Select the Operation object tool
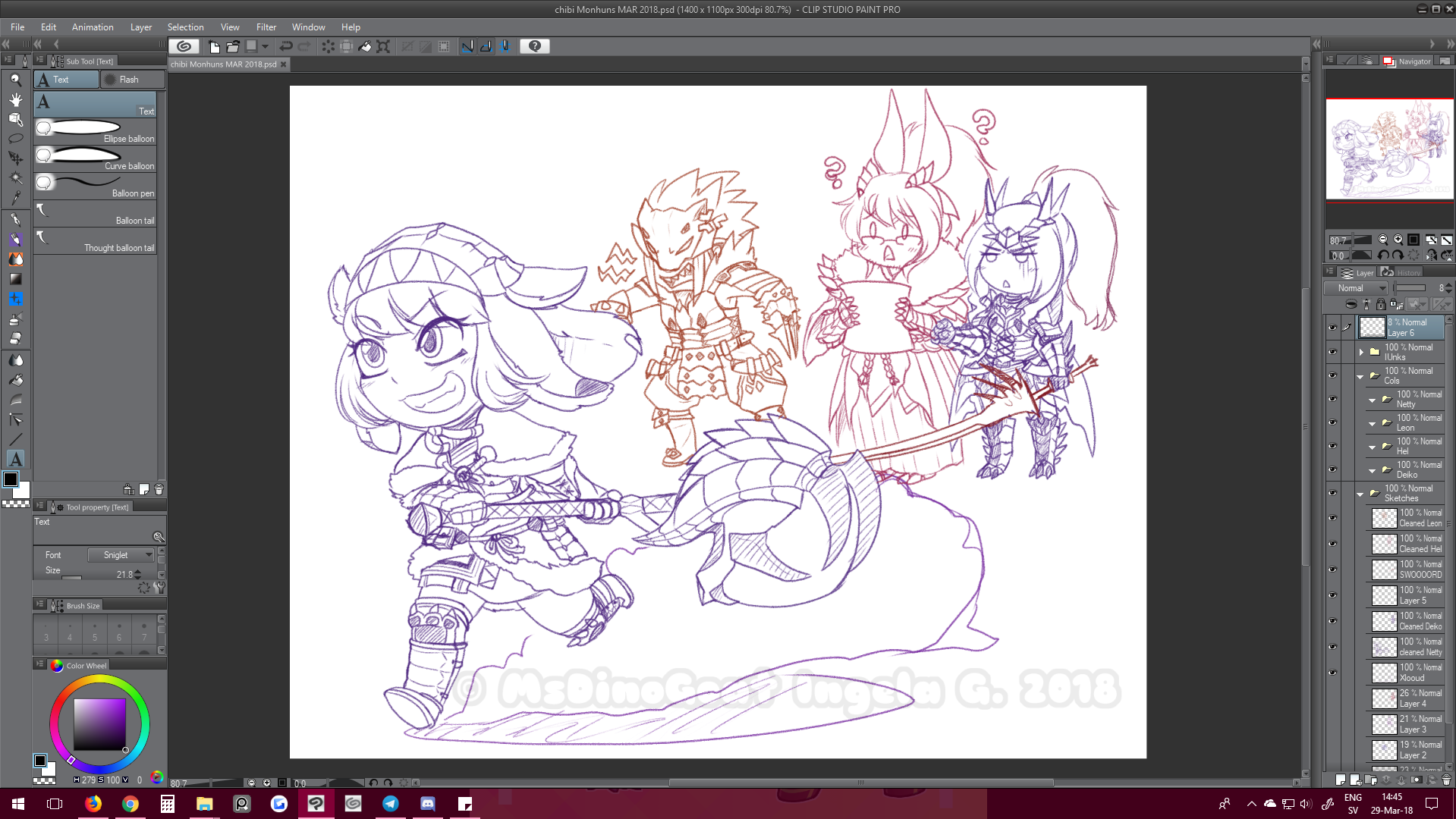 point(15,119)
